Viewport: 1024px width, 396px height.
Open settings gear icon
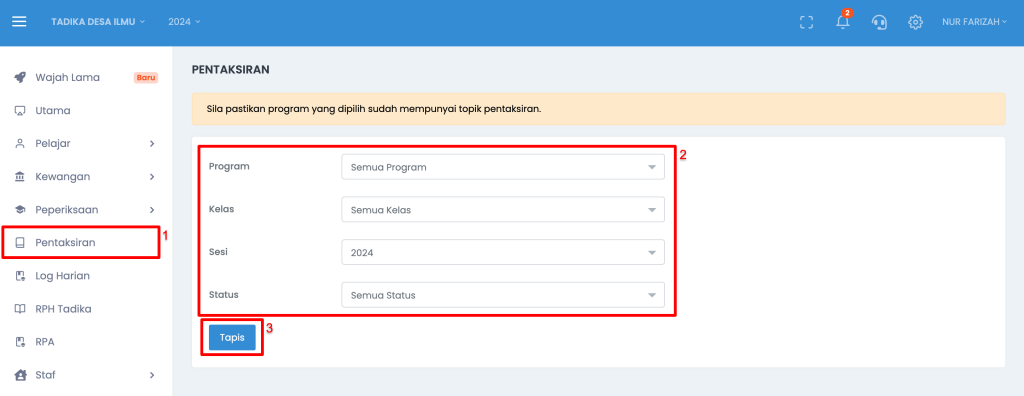click(x=916, y=22)
